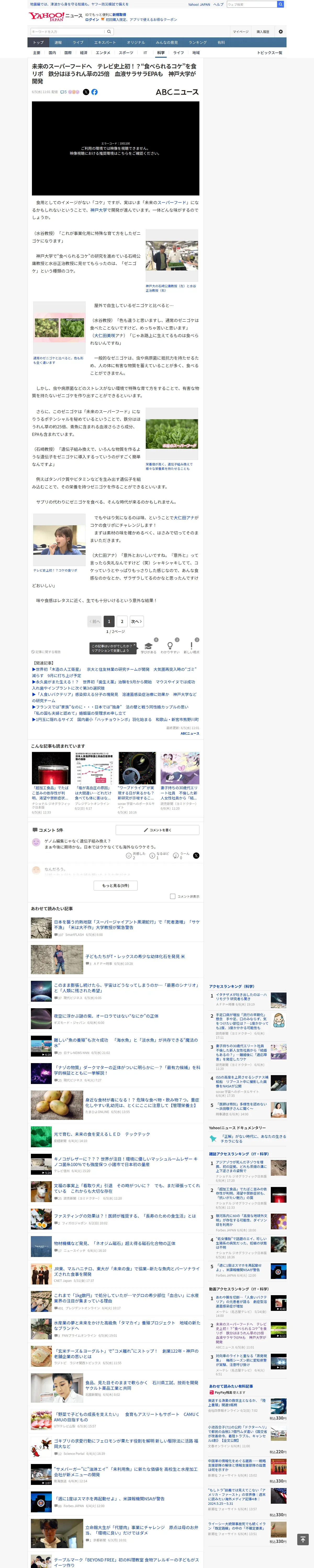
Task: Click うーん reaction on first comment
Action: (176, 856)
